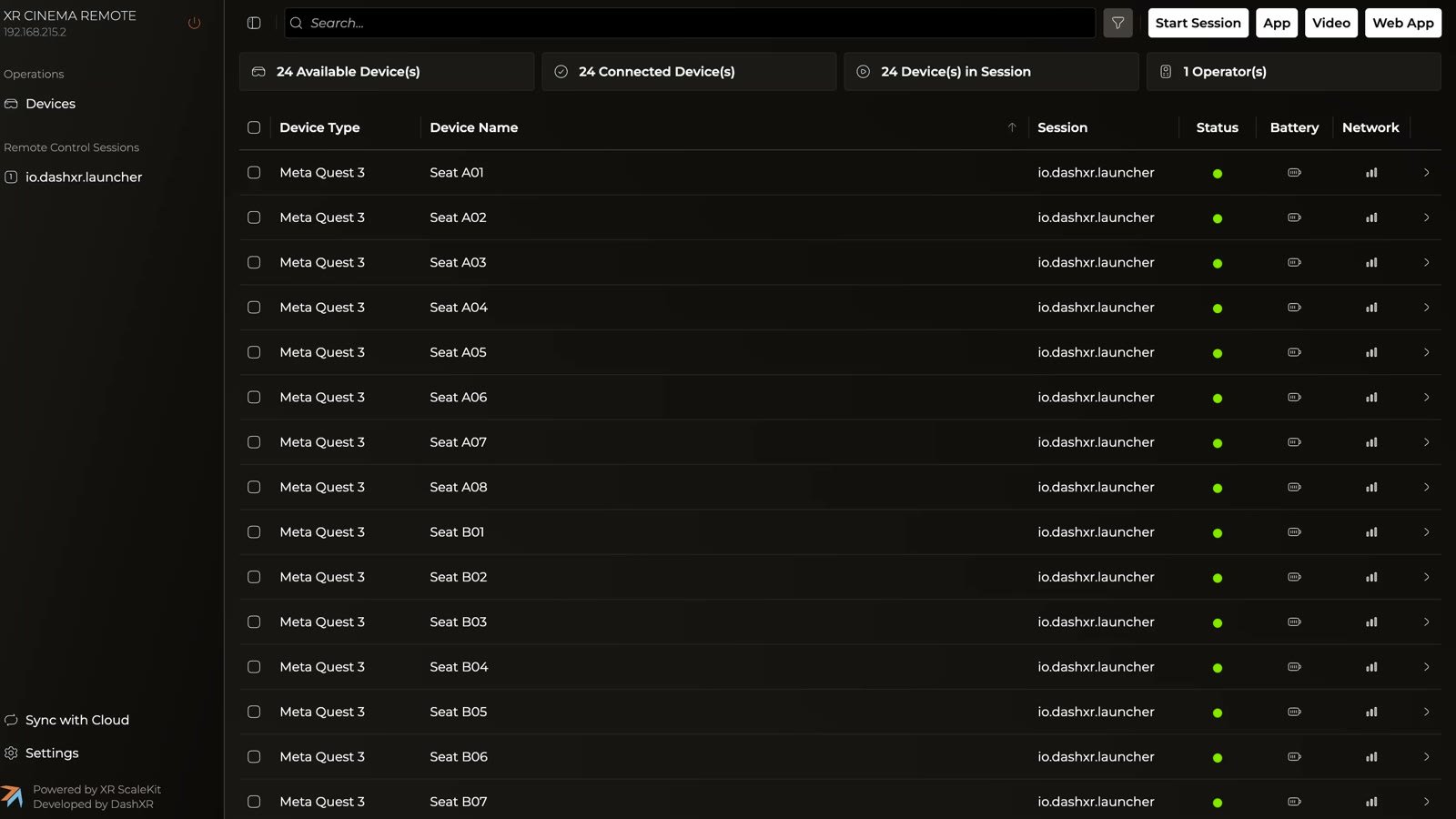Click the io.dashxr.launcher session icon in sidebar
Viewport: 1456px width, 819px height.
11,177
